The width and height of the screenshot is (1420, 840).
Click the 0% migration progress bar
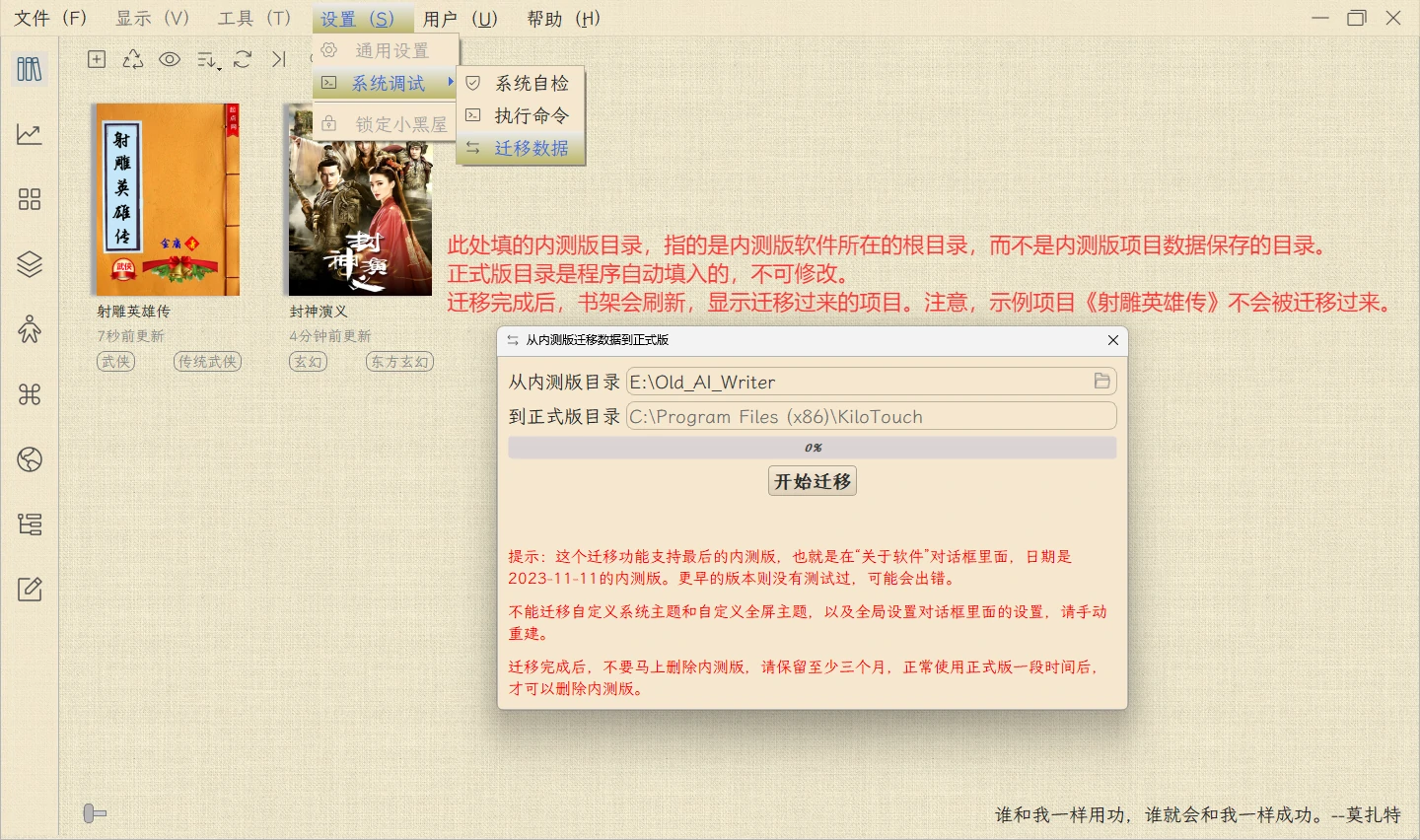[813, 448]
